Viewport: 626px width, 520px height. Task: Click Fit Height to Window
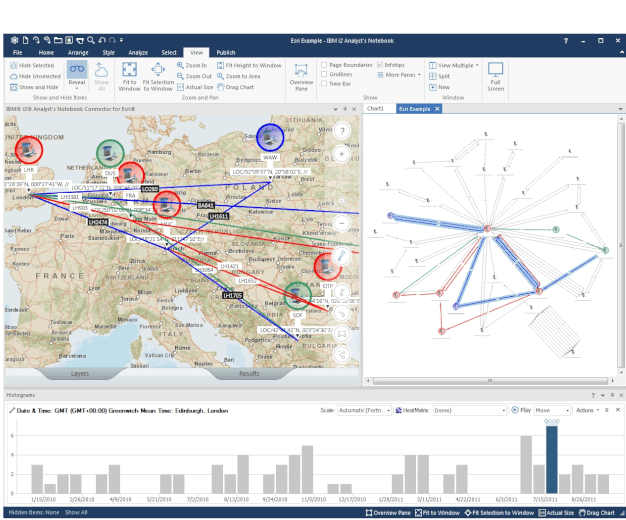(249, 65)
